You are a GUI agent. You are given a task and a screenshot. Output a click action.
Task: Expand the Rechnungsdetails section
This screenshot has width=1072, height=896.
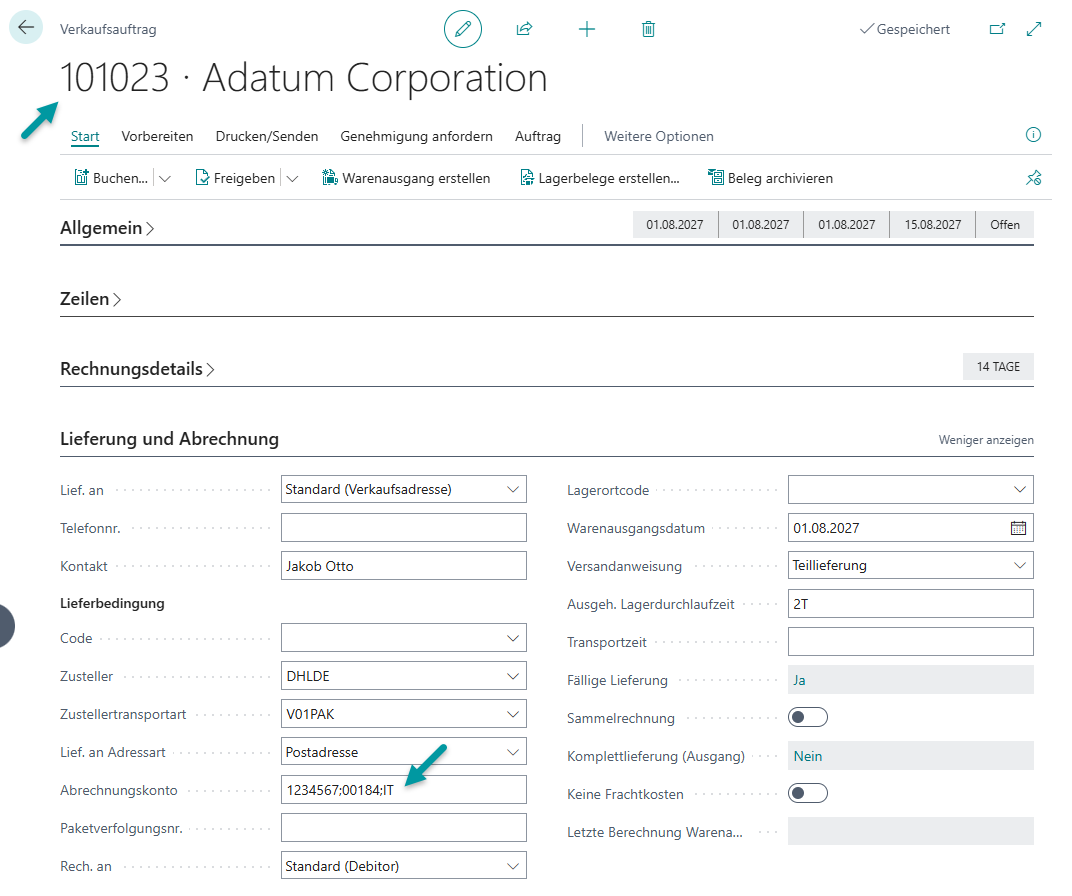click(x=137, y=369)
